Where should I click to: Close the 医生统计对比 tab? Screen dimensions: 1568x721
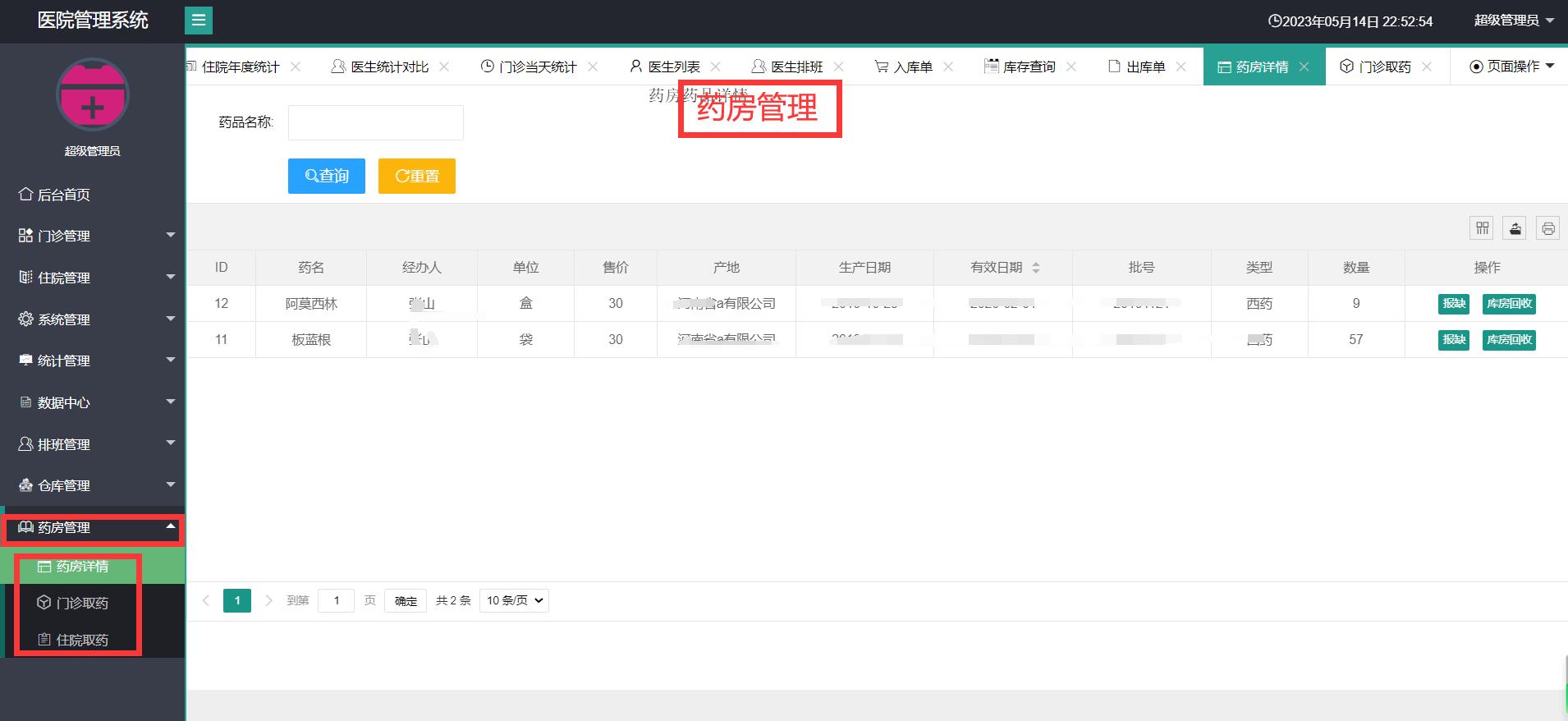pyautogui.click(x=444, y=67)
